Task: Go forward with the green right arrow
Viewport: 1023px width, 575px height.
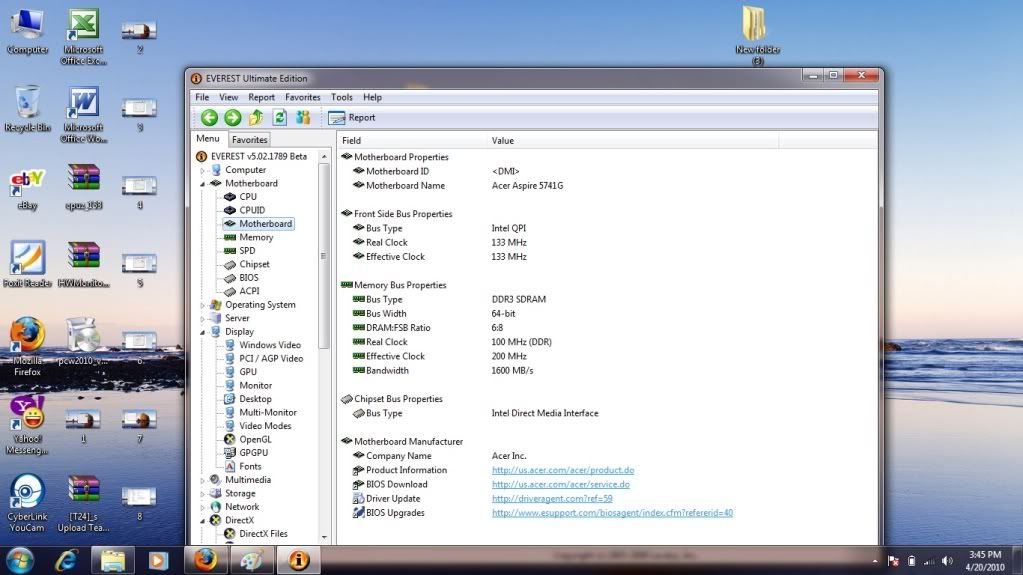Action: click(x=233, y=117)
